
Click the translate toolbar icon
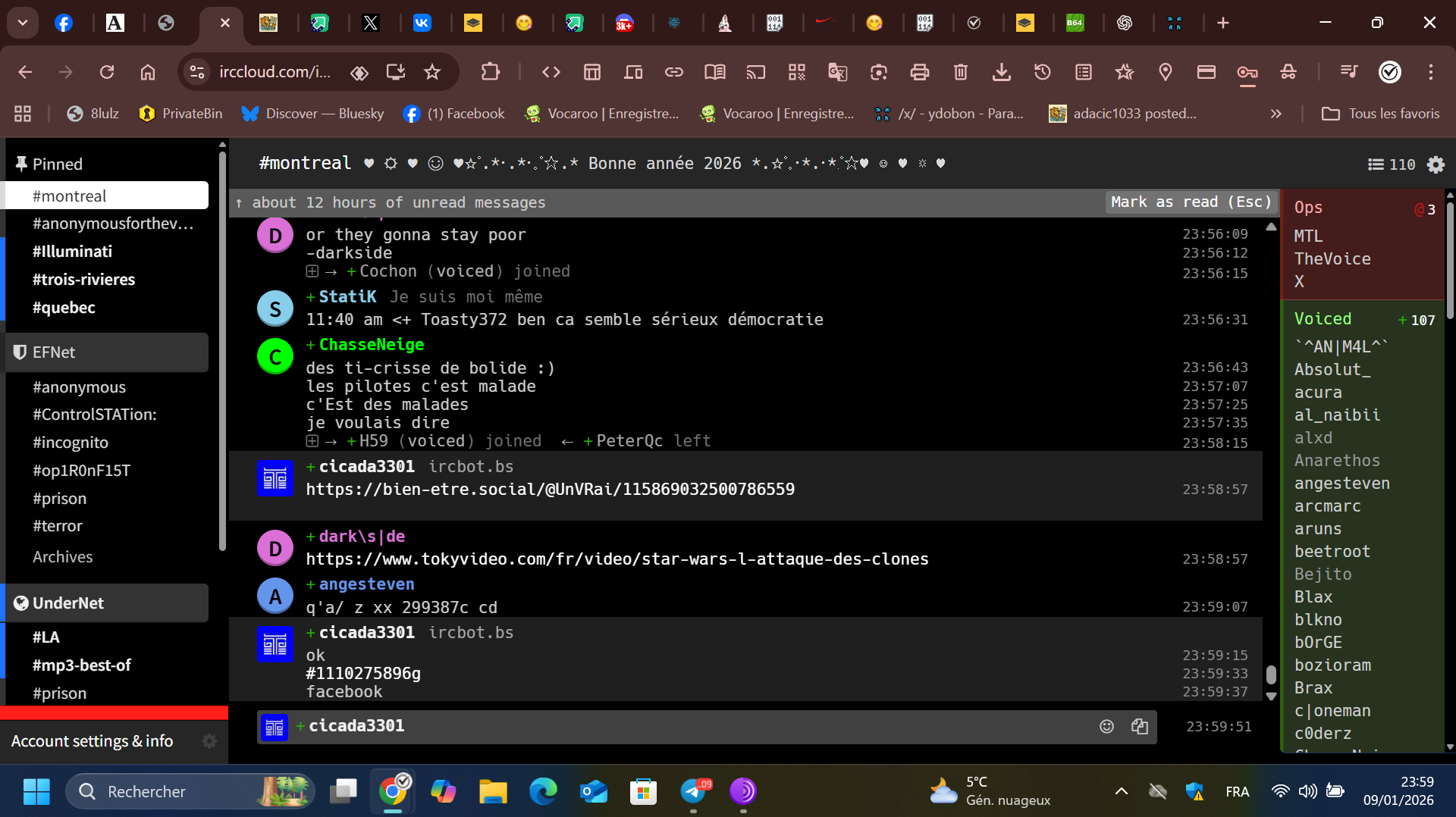pos(838,72)
